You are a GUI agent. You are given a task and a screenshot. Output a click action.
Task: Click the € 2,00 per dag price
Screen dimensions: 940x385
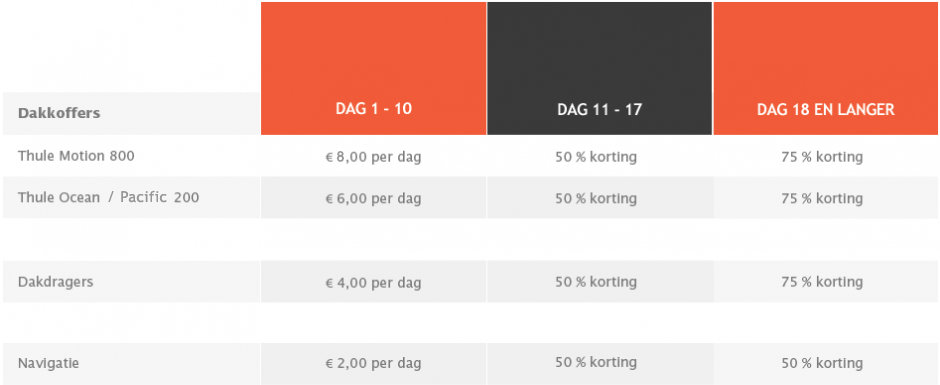(x=373, y=363)
